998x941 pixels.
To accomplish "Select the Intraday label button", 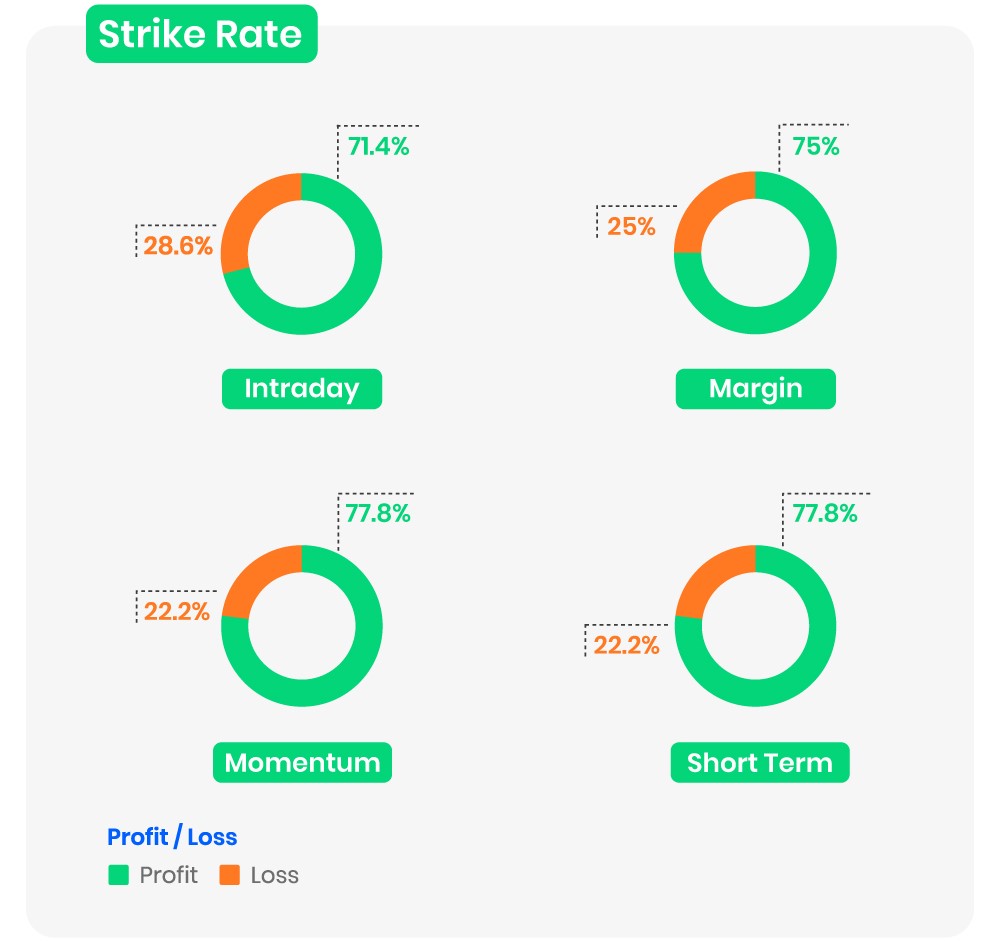I will (x=301, y=388).
